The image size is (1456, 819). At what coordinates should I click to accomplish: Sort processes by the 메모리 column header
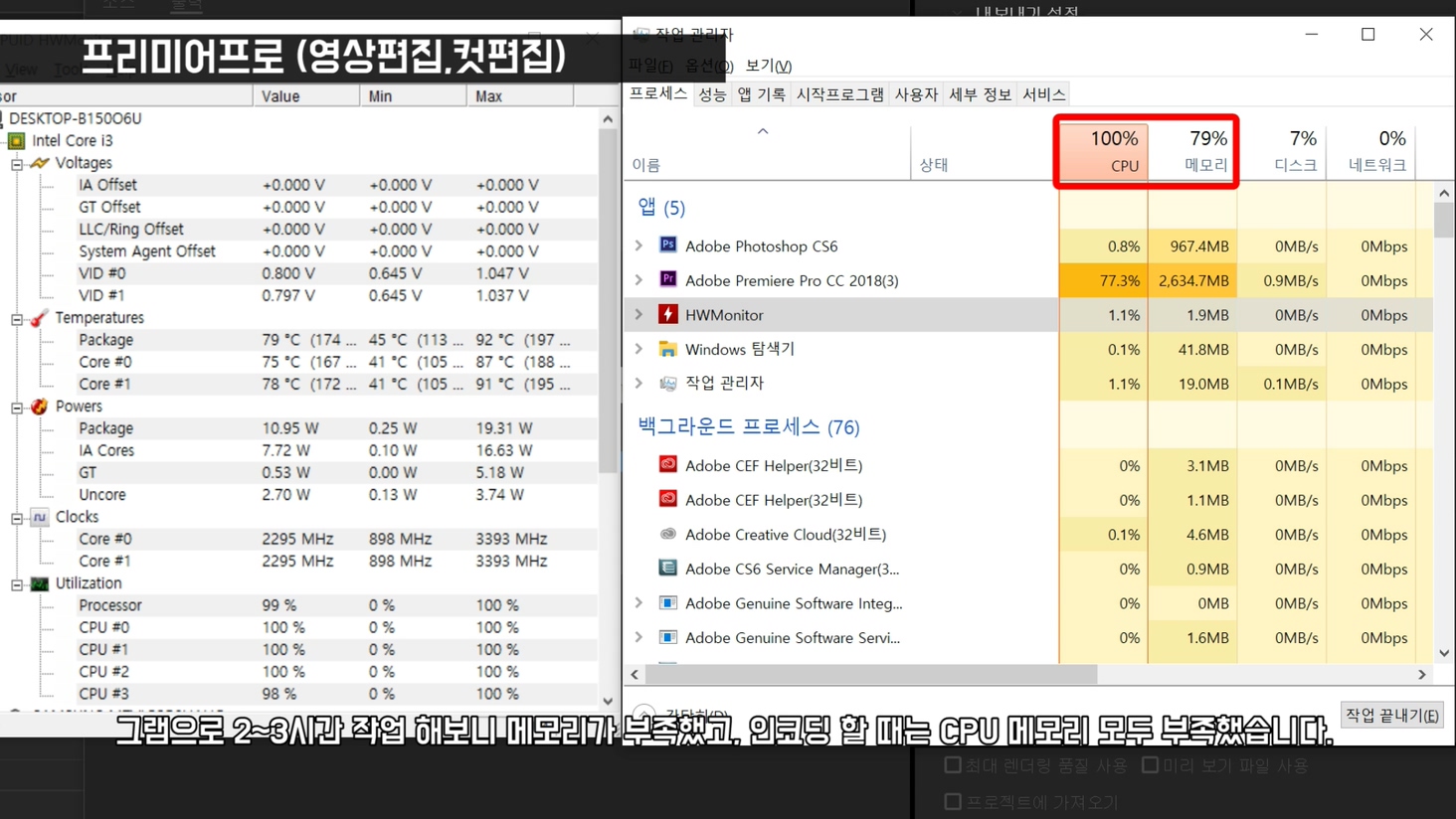[1193, 151]
